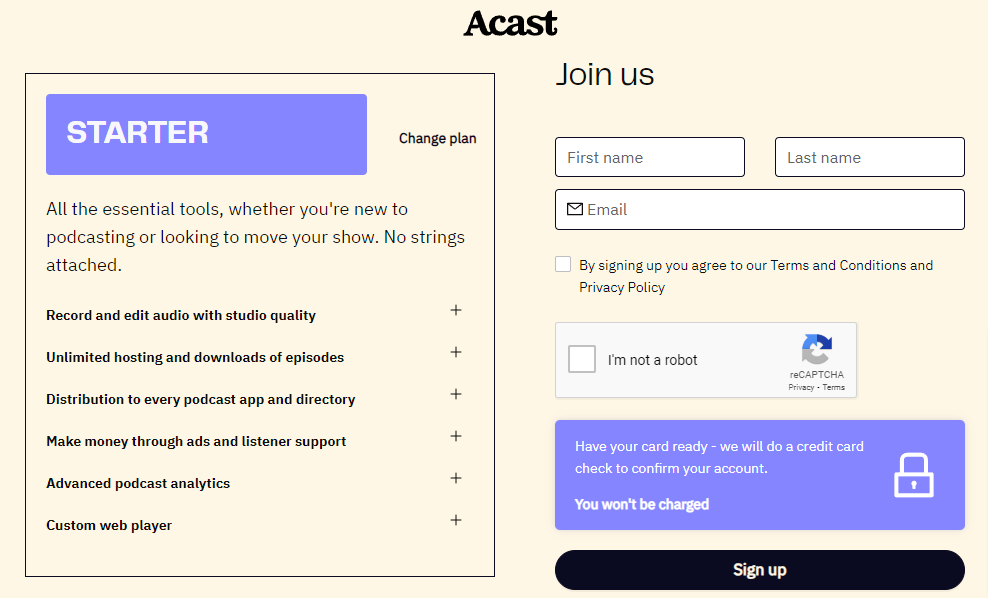Expand Distribution to every podcast app and directory
The width and height of the screenshot is (988, 606).
(x=456, y=394)
